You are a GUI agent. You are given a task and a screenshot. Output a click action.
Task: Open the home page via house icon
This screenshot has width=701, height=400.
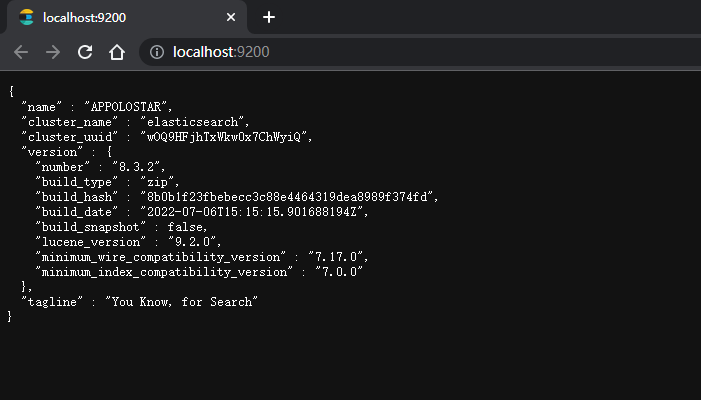click(117, 52)
